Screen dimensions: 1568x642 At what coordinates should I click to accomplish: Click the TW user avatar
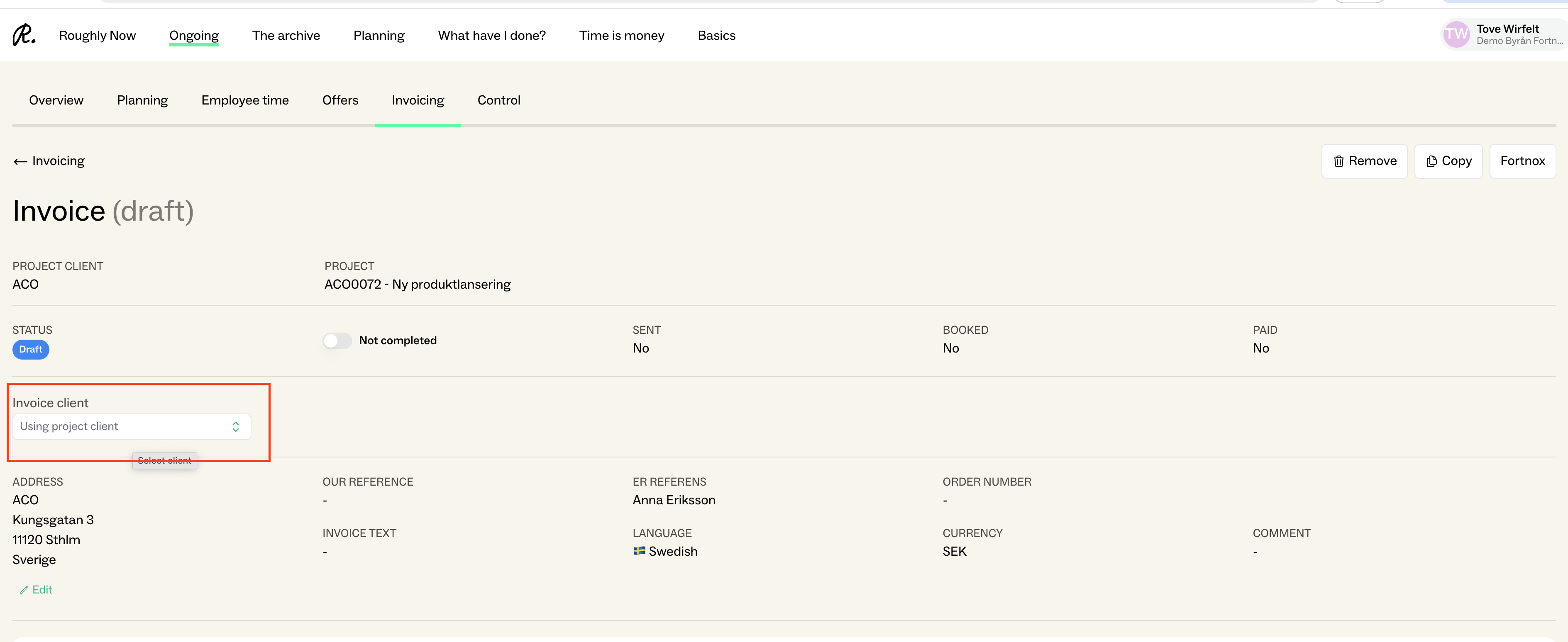tap(1456, 35)
